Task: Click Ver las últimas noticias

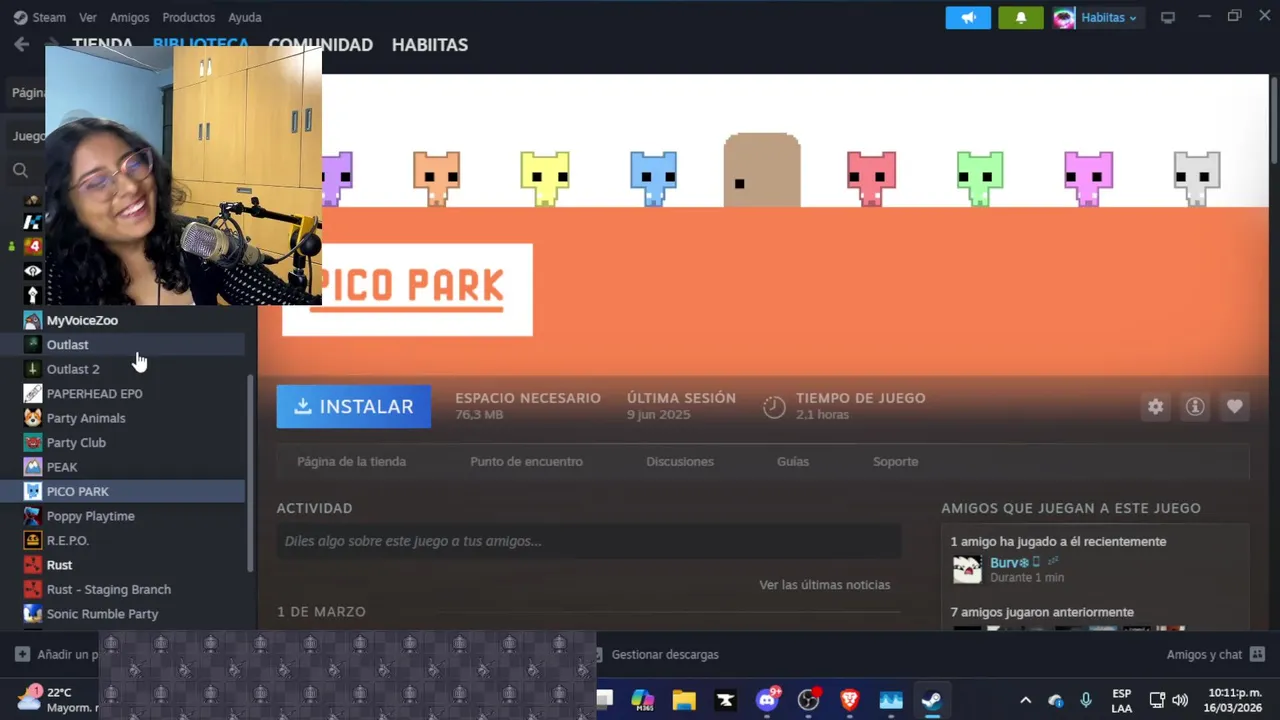Action: tap(824, 585)
